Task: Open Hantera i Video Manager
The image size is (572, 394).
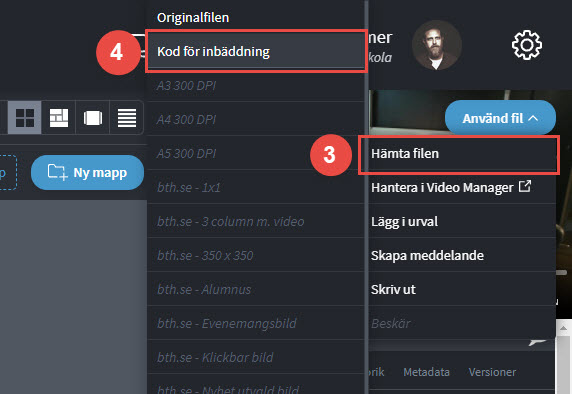Action: pyautogui.click(x=462, y=187)
